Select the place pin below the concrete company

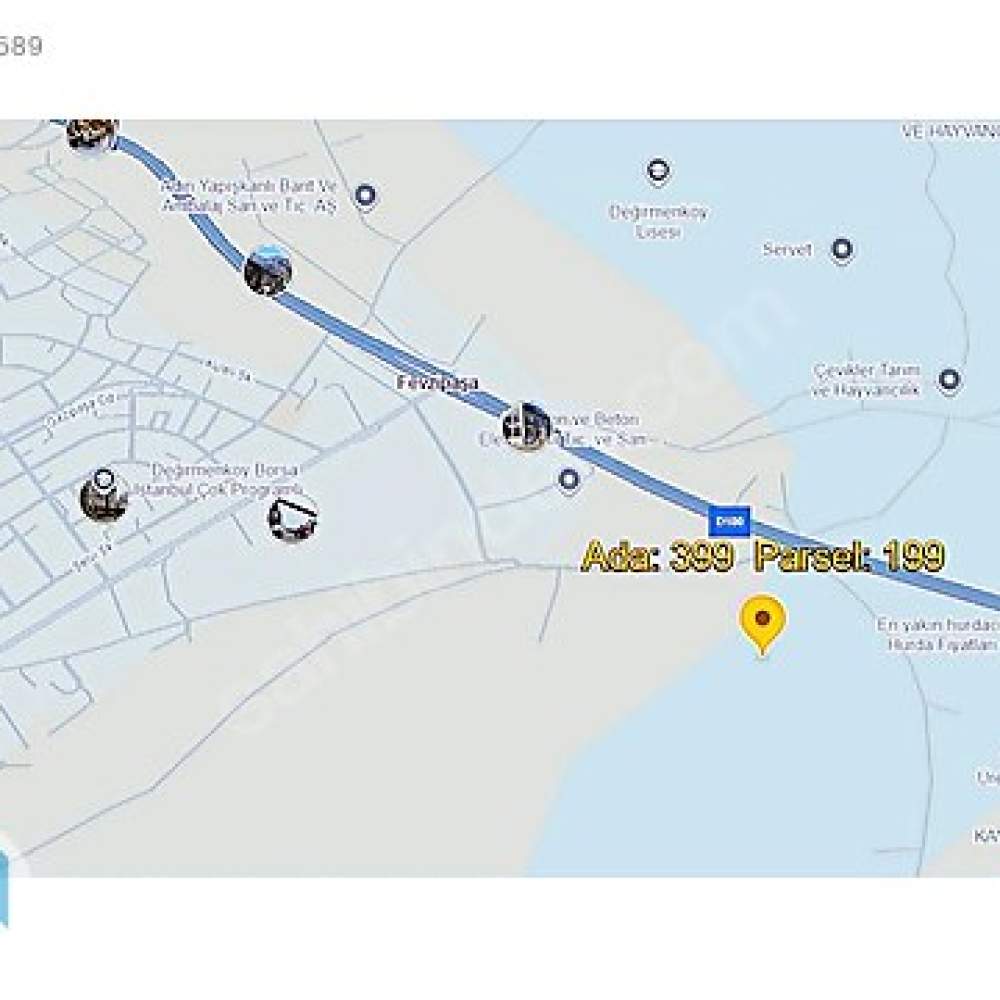coord(569,479)
